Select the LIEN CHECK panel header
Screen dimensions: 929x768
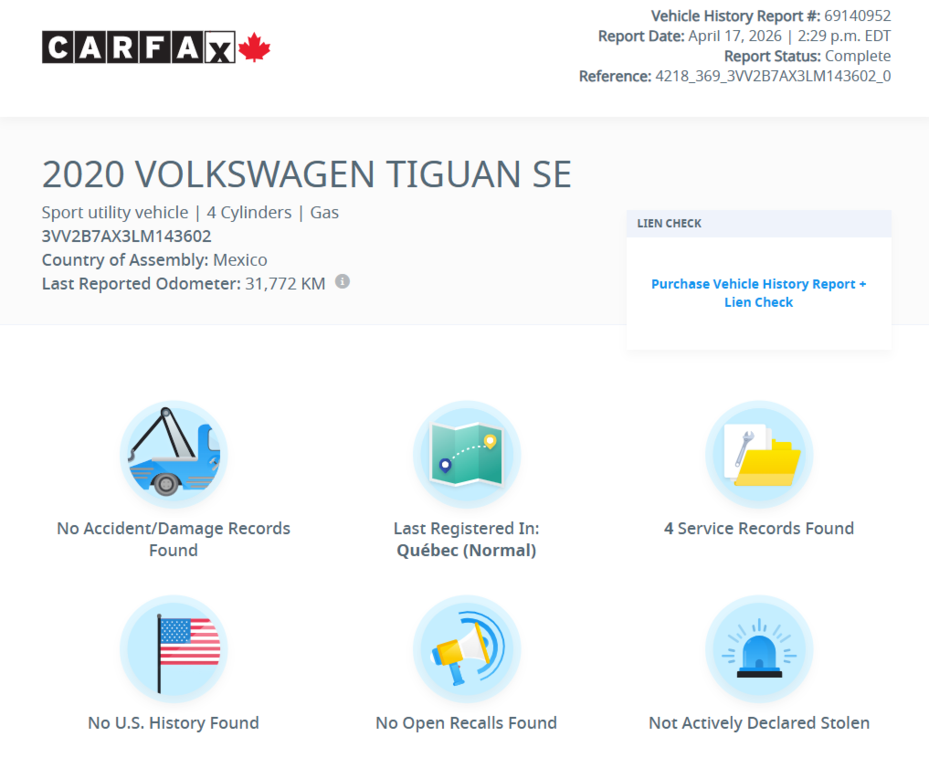point(668,223)
